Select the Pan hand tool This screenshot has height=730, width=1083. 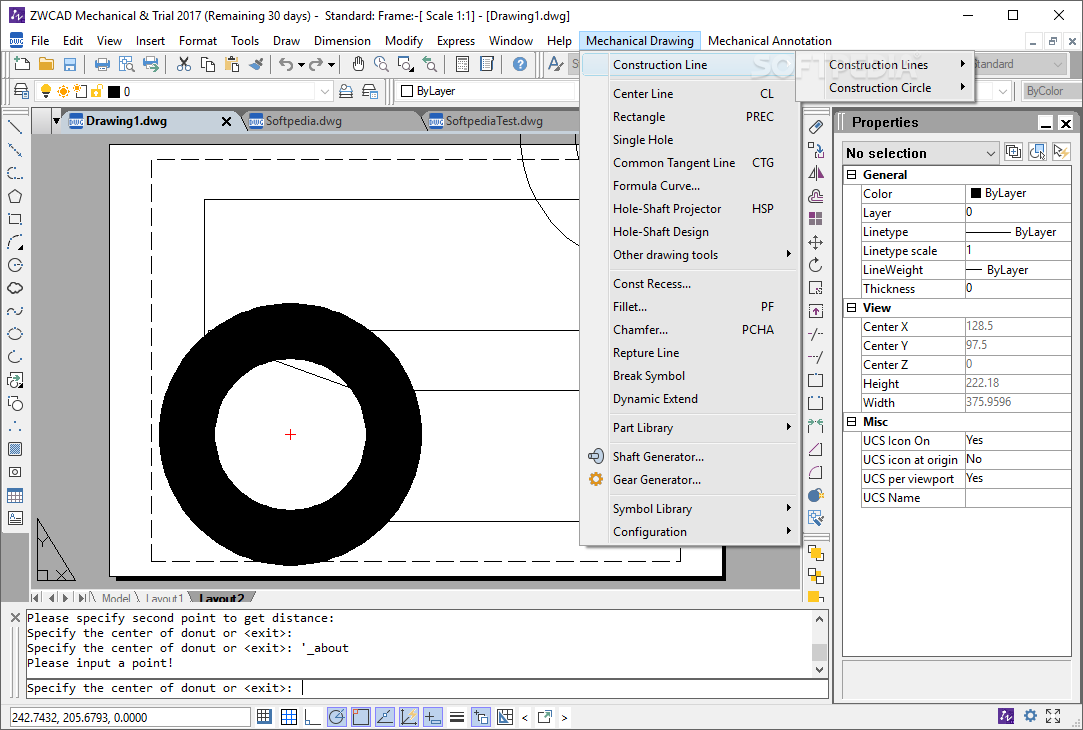coord(358,64)
